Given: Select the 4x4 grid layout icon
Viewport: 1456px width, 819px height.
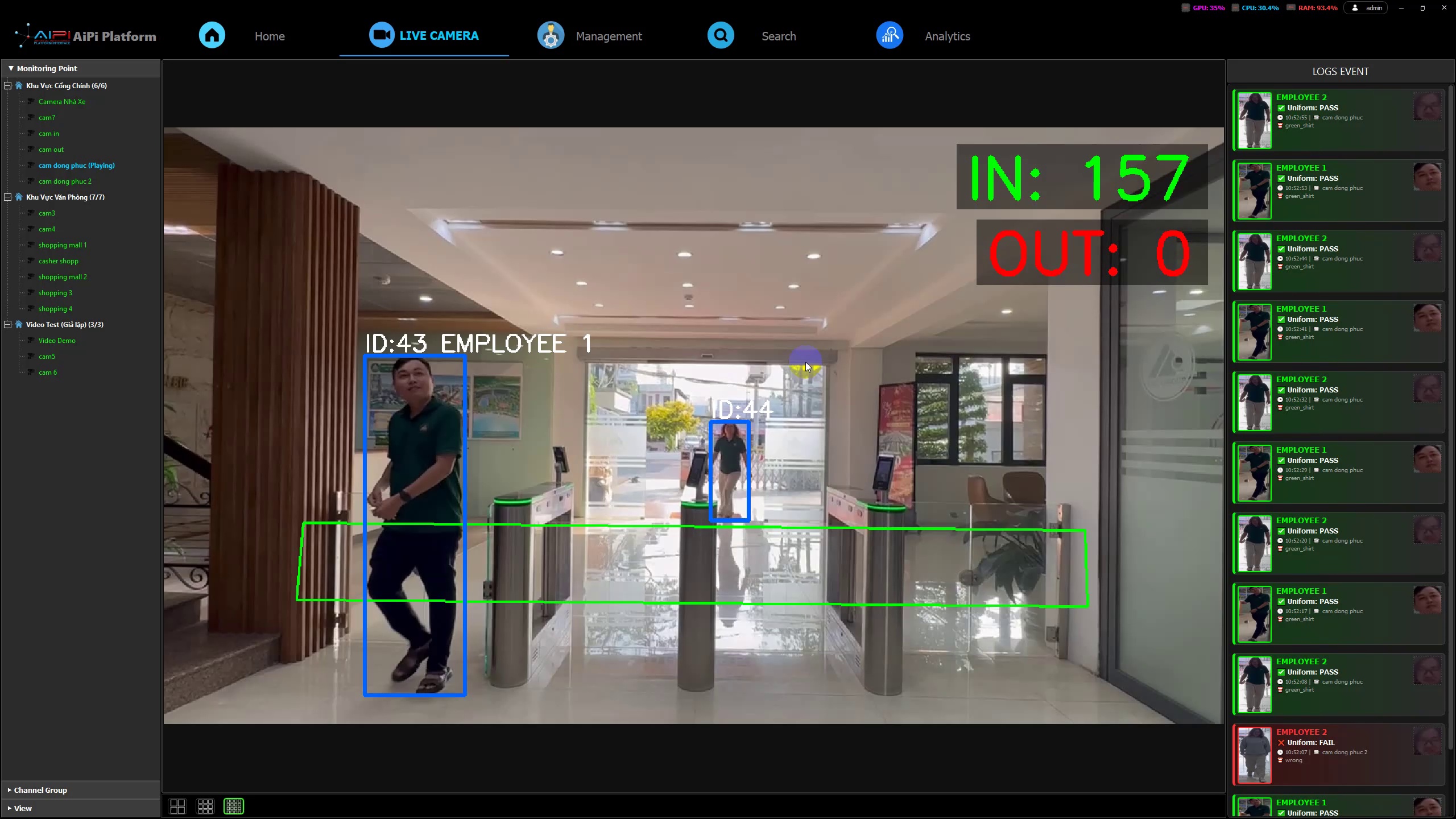Looking at the screenshot, I should [x=234, y=806].
